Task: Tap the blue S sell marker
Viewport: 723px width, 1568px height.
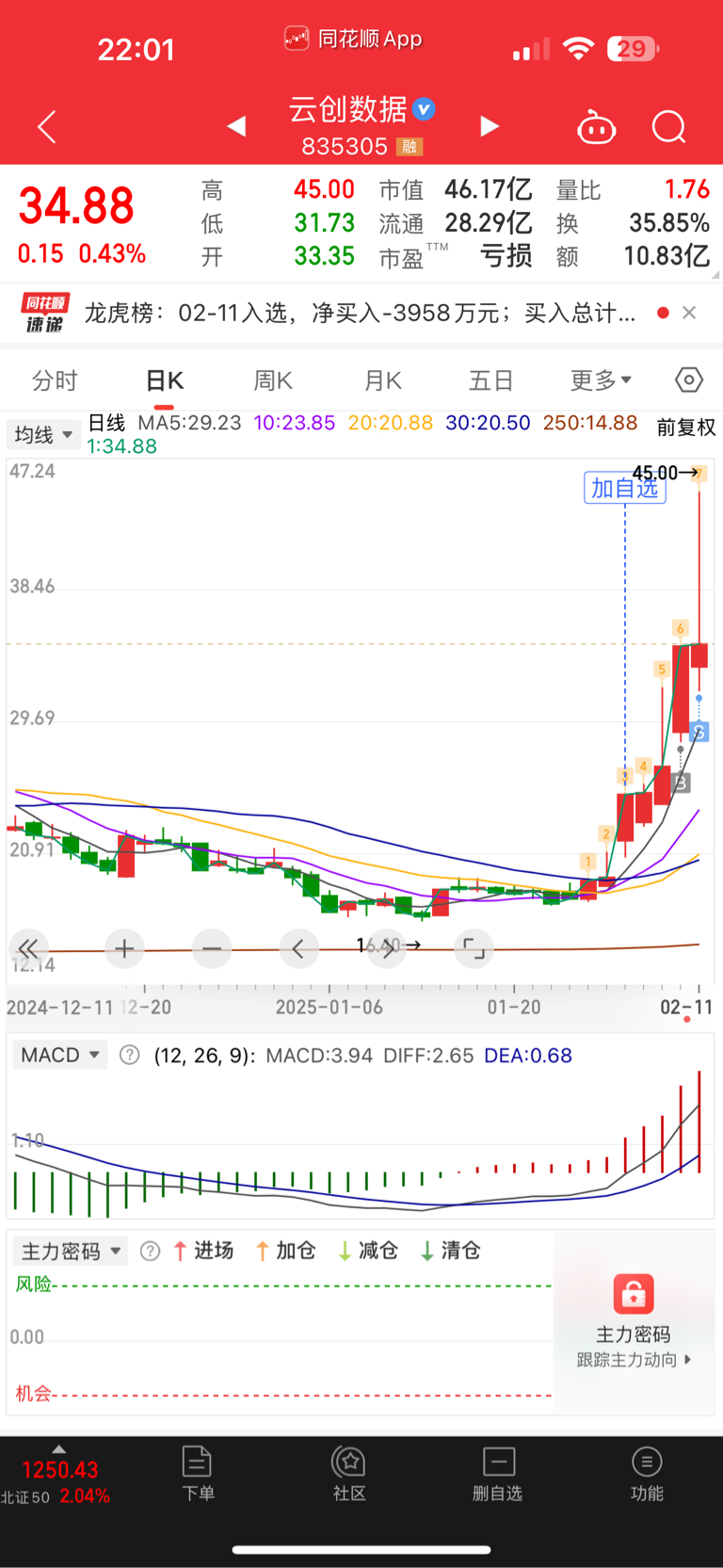Action: pos(699,732)
